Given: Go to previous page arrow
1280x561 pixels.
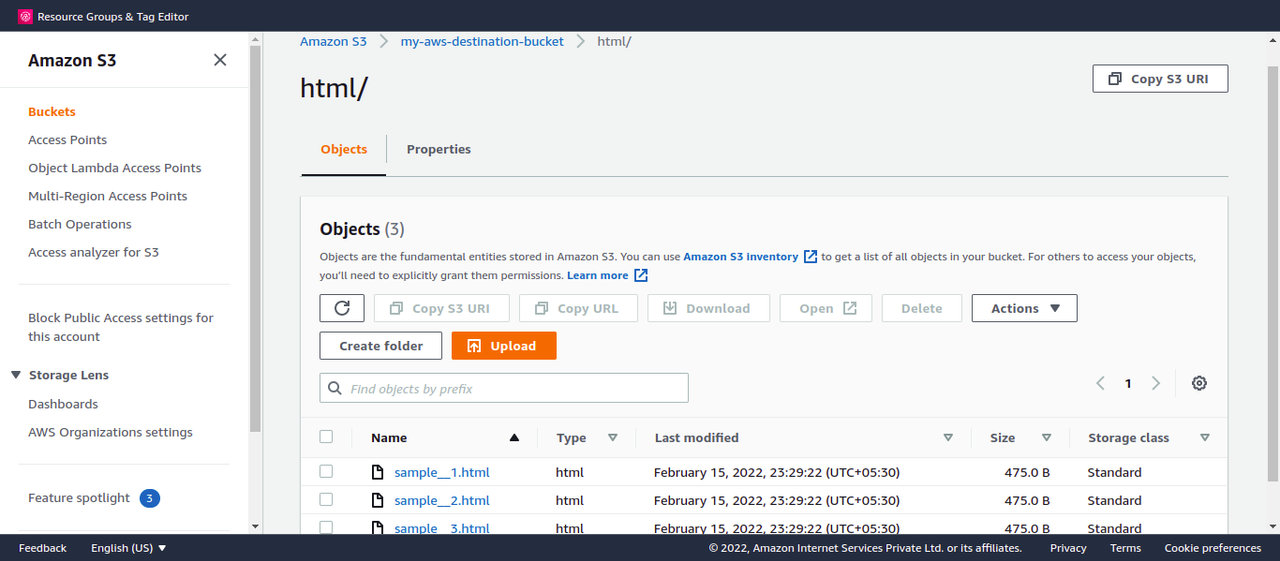Looking at the screenshot, I should click(x=1100, y=383).
